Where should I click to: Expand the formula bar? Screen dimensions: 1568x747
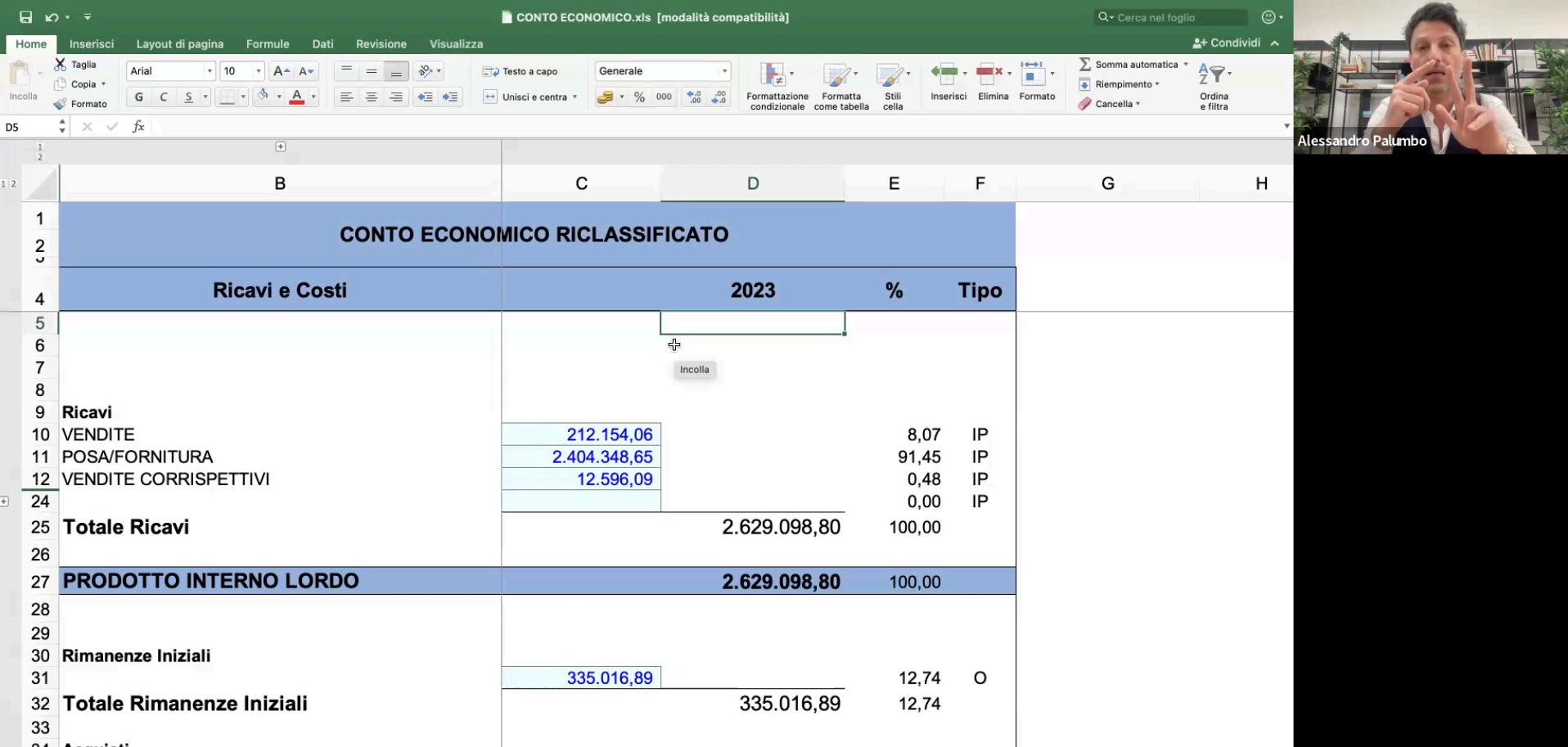coord(1286,126)
